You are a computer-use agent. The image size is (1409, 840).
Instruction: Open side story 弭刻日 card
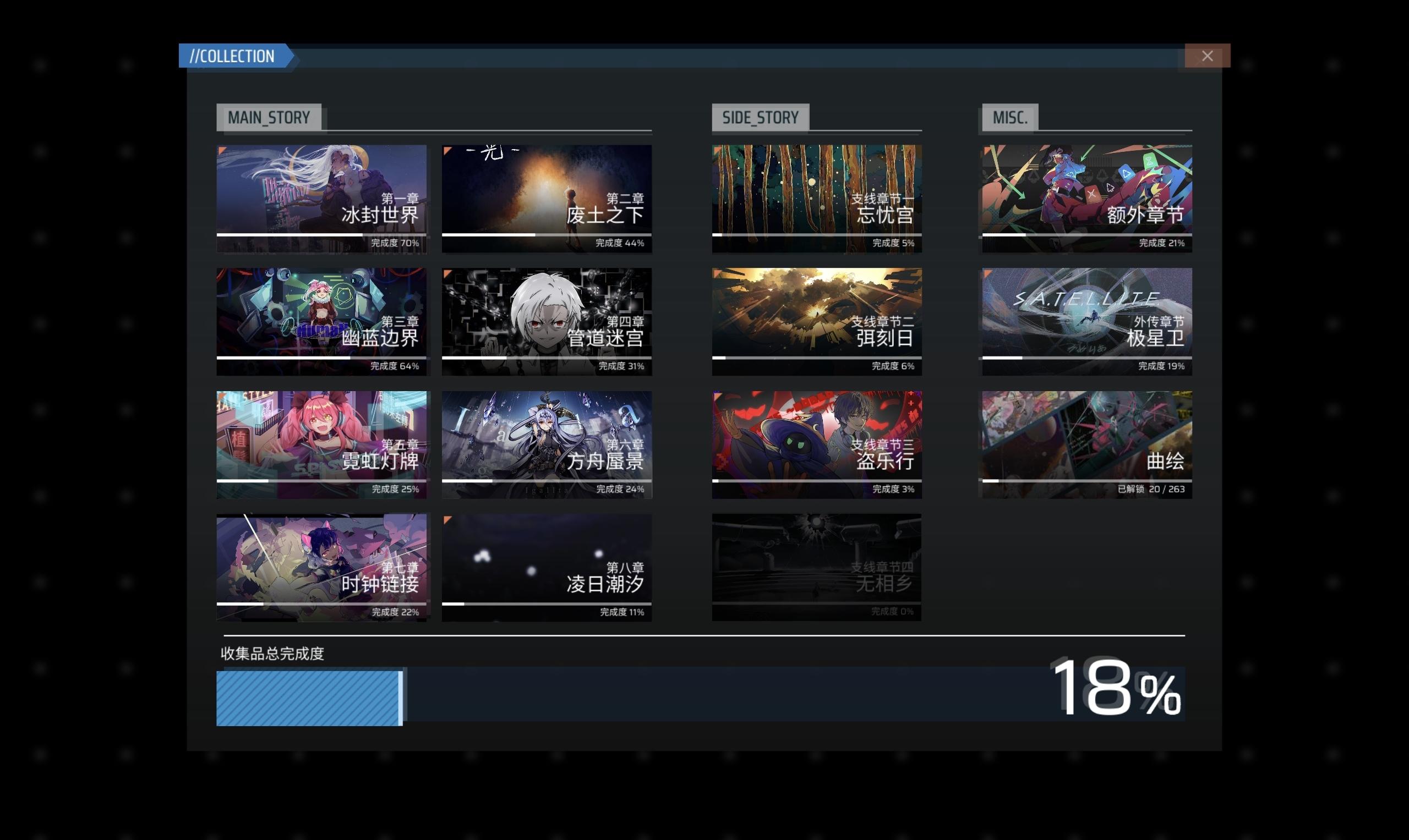tap(817, 321)
